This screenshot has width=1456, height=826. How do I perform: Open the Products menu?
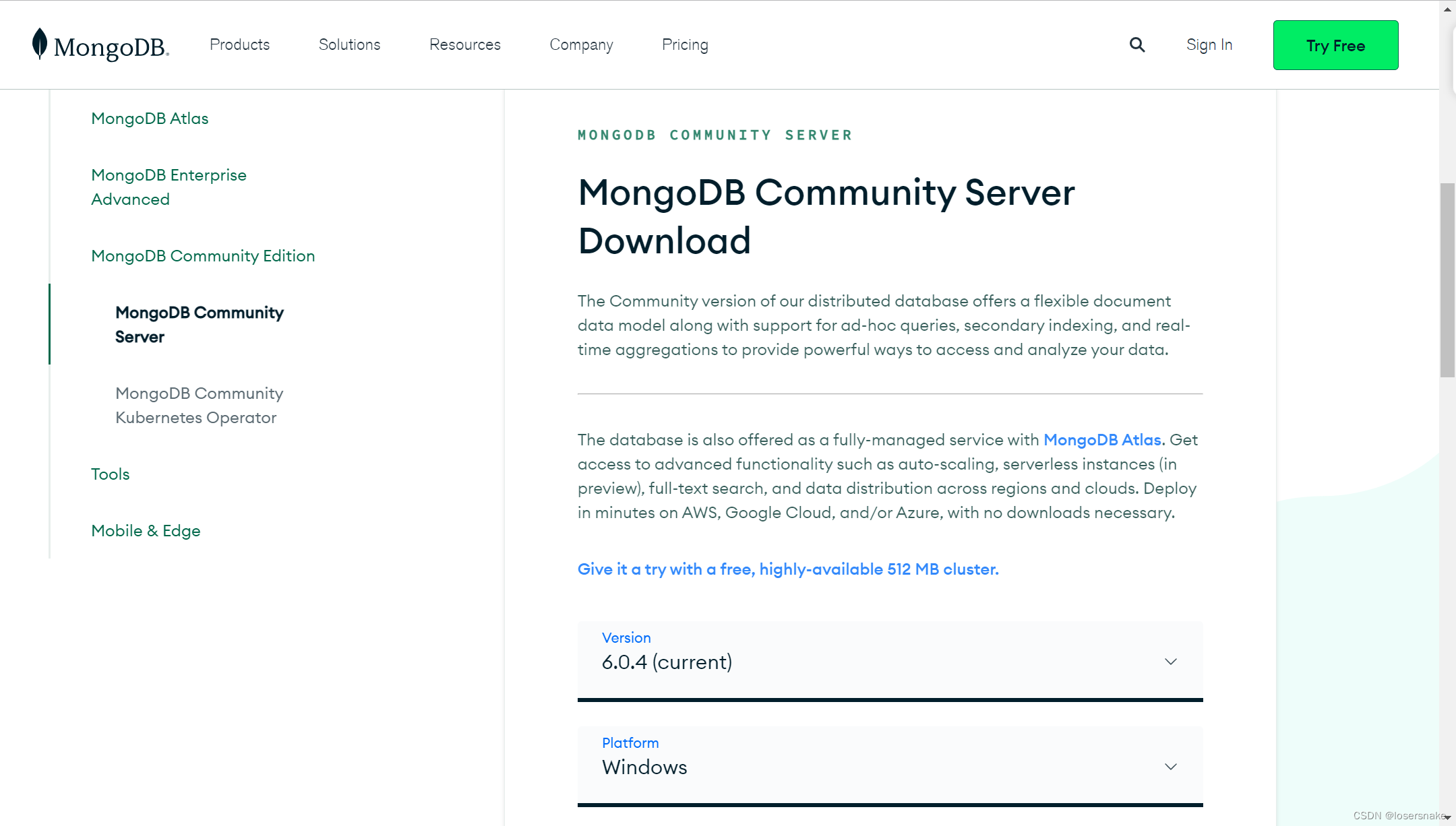(239, 44)
